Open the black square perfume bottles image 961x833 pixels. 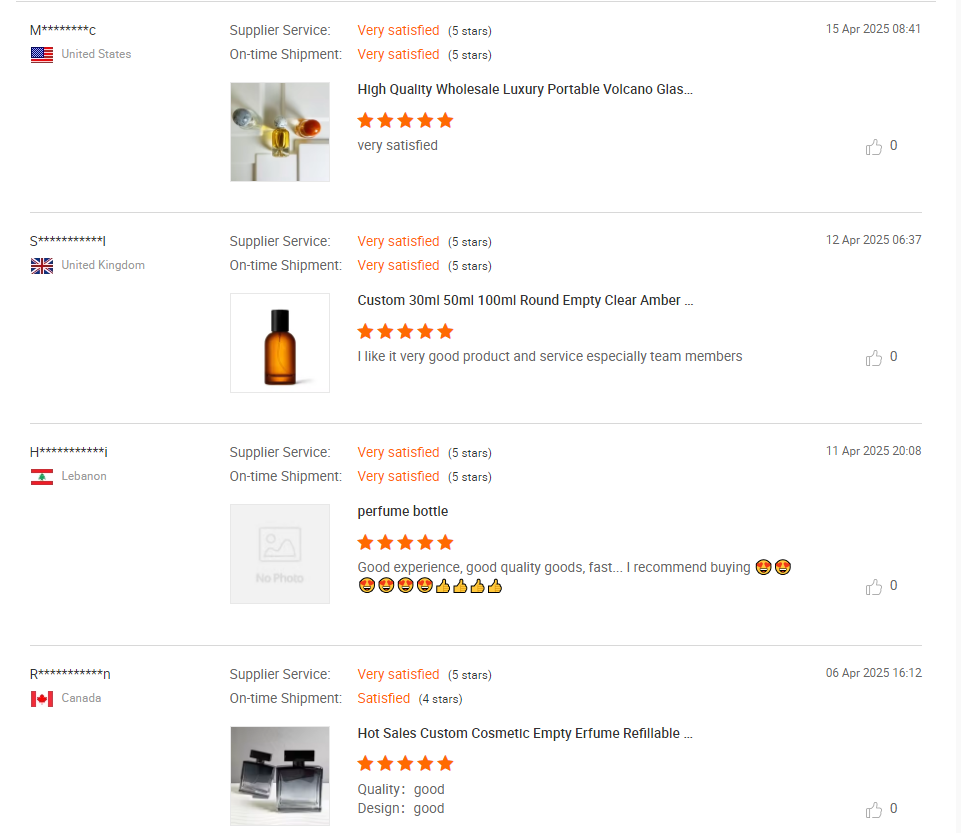coord(279,776)
